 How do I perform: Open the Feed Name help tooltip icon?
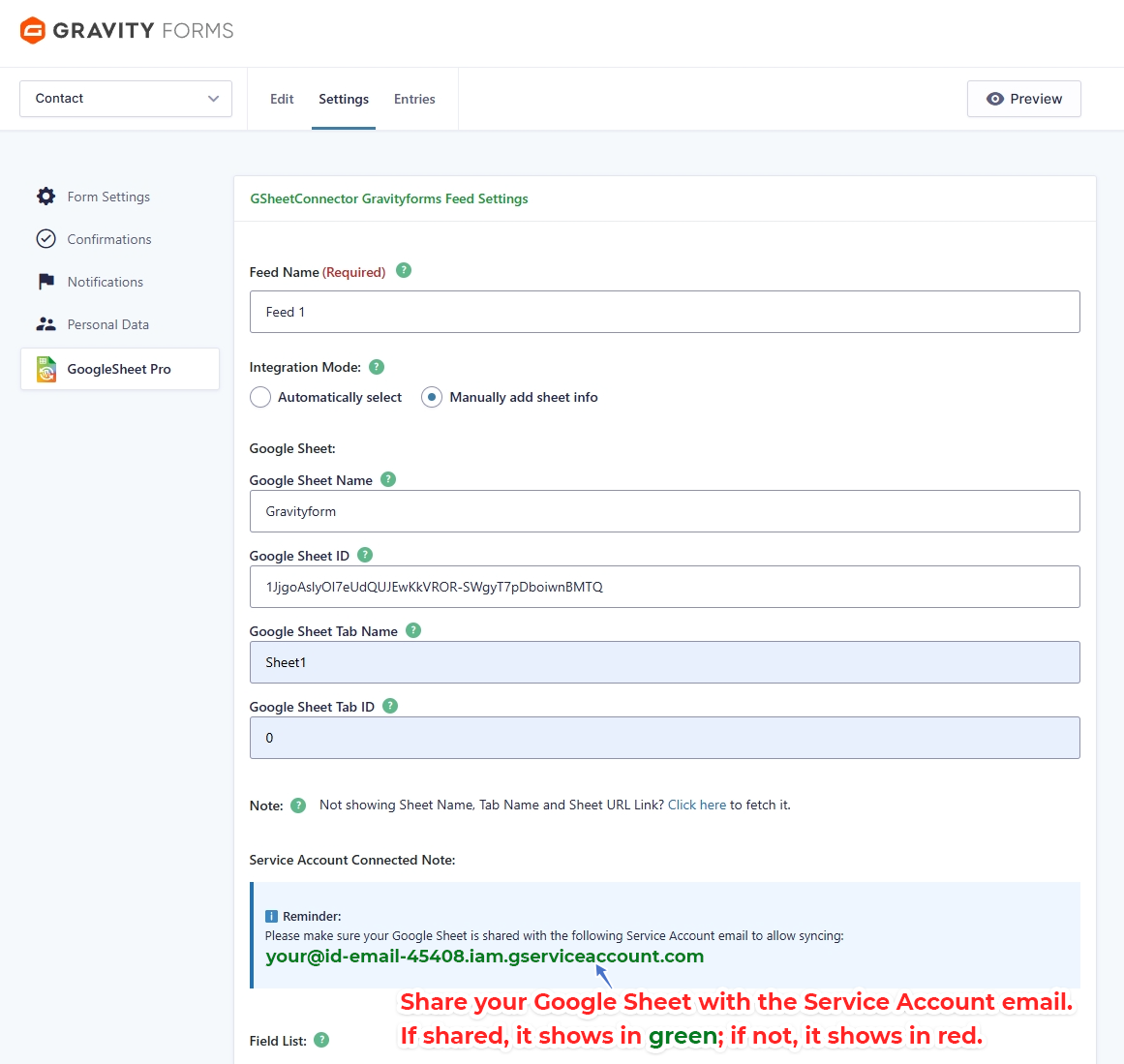403,271
